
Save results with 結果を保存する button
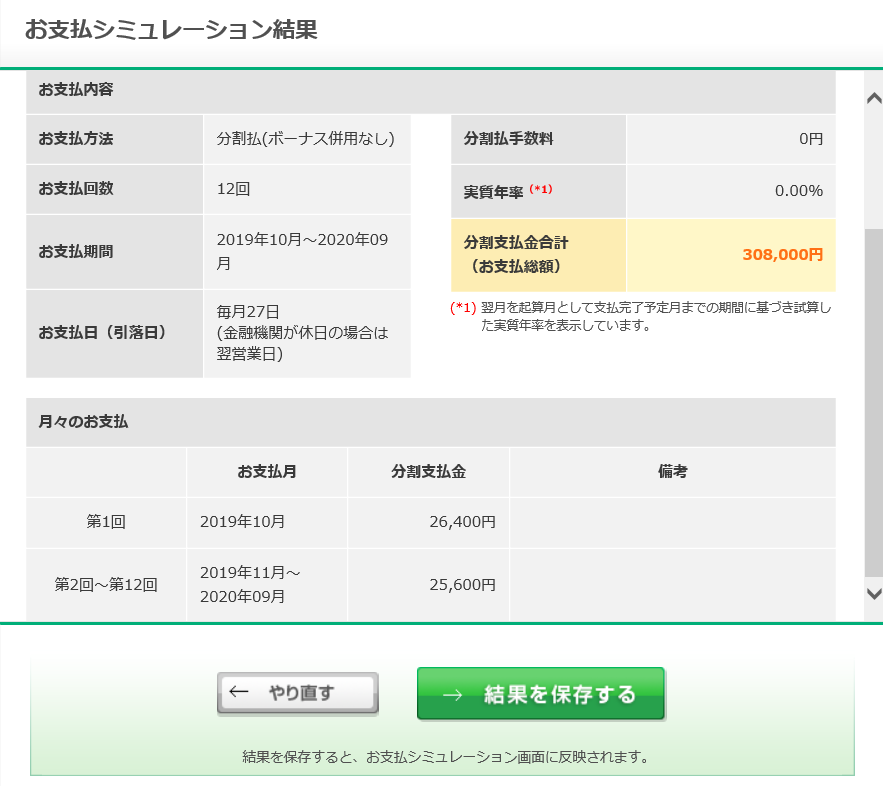541,694
